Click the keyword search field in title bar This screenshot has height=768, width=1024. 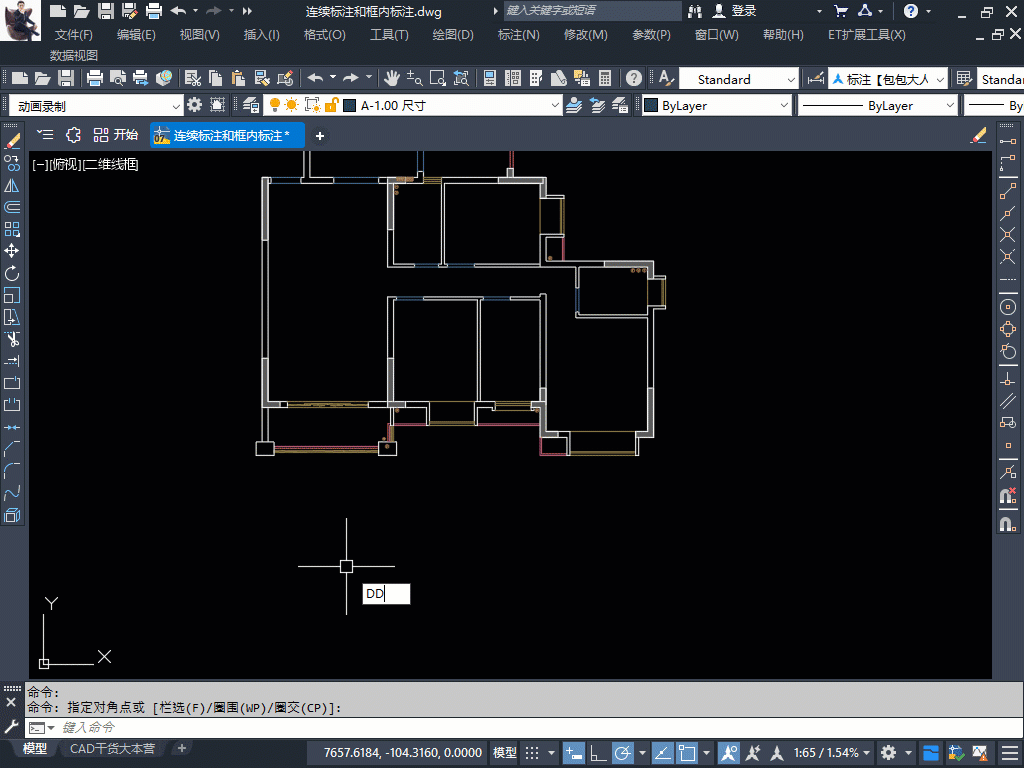[x=592, y=10]
